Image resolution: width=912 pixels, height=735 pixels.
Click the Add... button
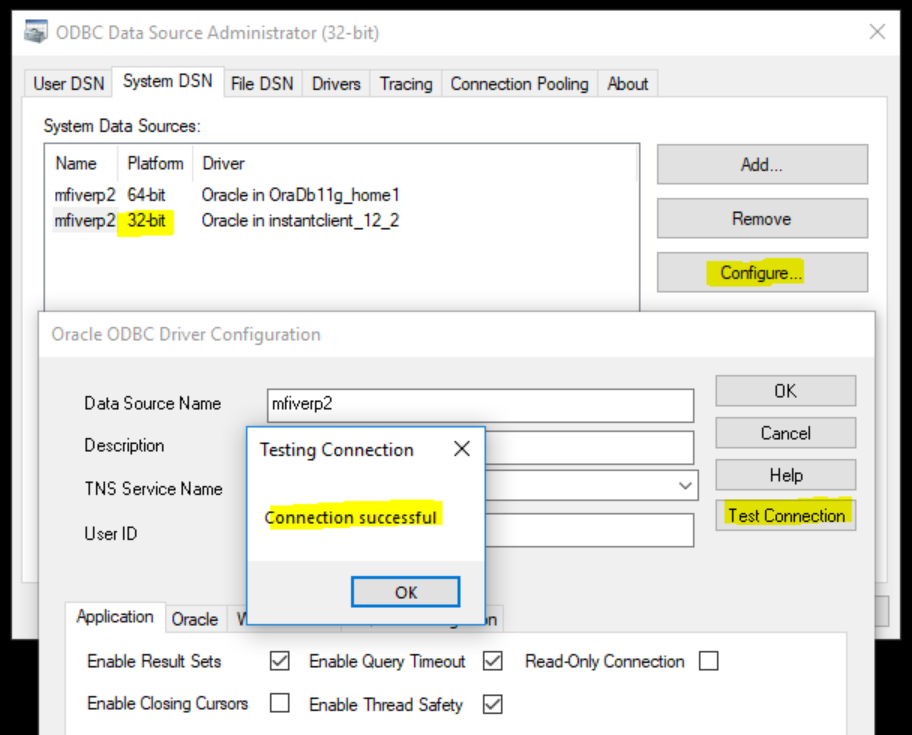[761, 165]
